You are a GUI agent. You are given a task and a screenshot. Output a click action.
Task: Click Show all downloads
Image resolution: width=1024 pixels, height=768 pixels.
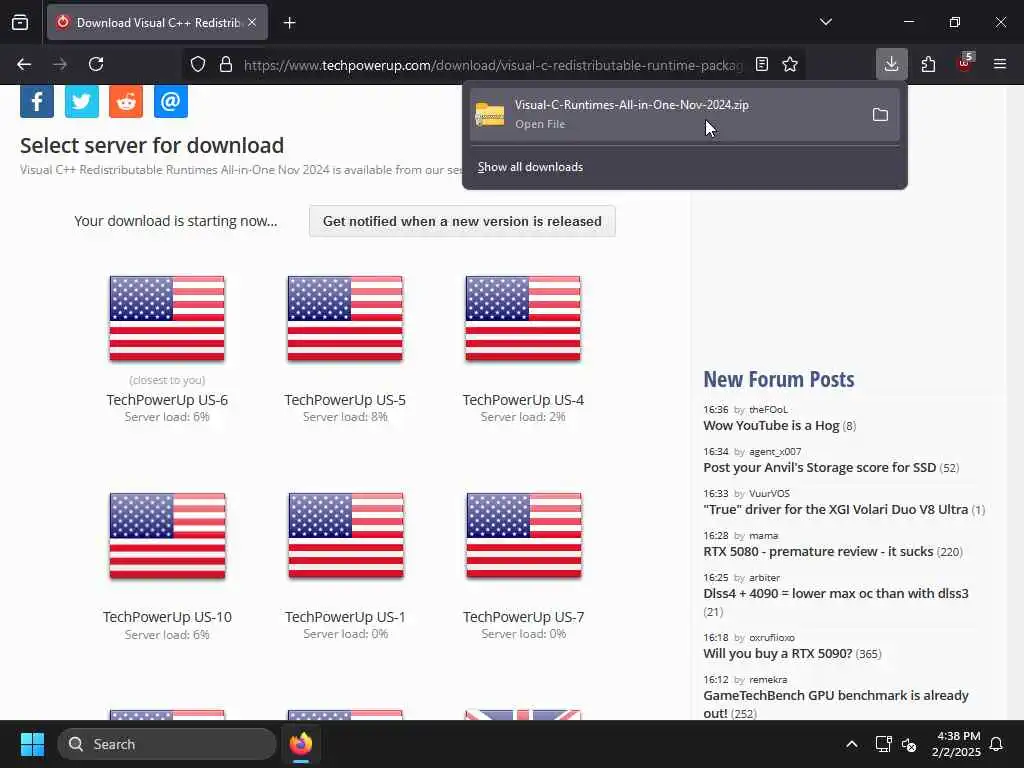tap(530, 167)
